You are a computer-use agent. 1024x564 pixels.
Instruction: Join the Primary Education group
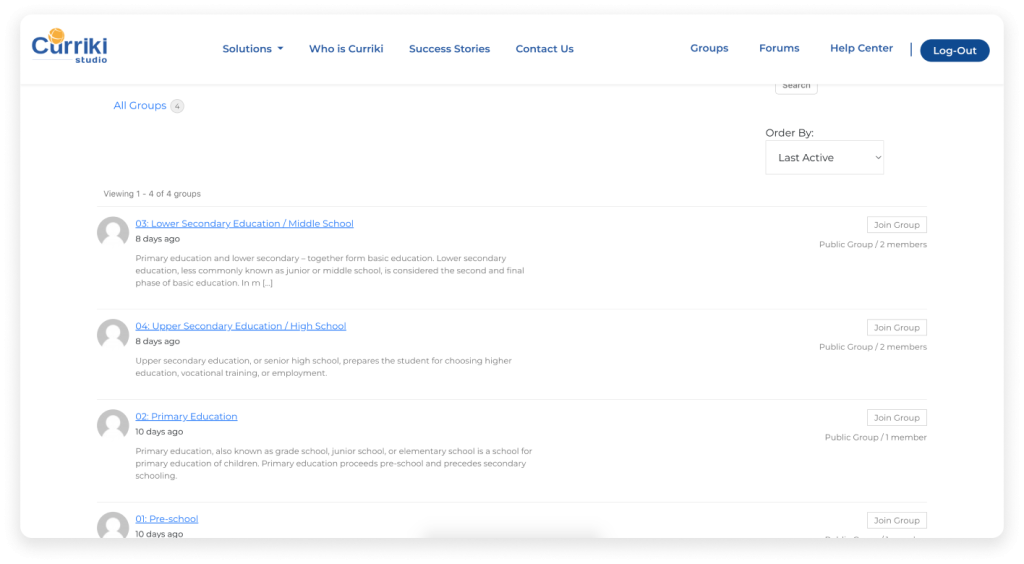tap(897, 418)
